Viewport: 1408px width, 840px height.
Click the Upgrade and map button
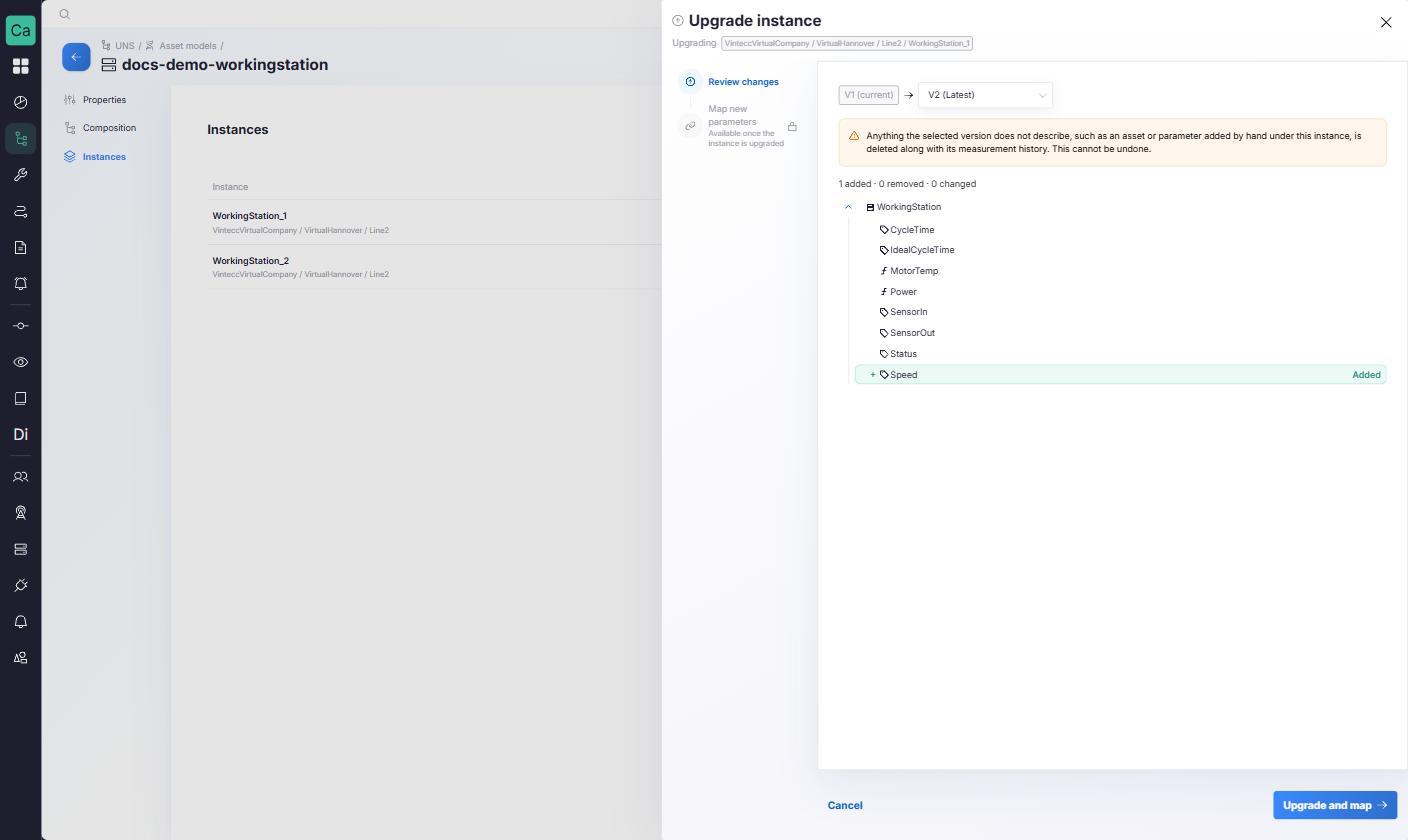pos(1335,805)
